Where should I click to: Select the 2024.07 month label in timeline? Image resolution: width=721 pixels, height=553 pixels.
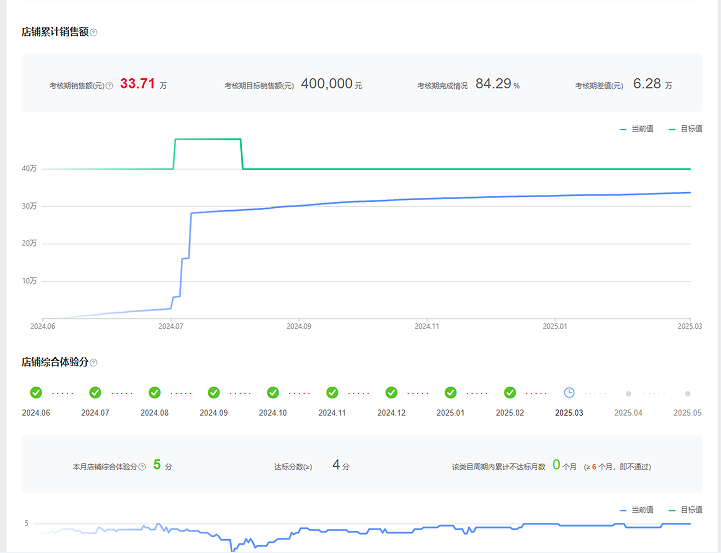(x=95, y=413)
